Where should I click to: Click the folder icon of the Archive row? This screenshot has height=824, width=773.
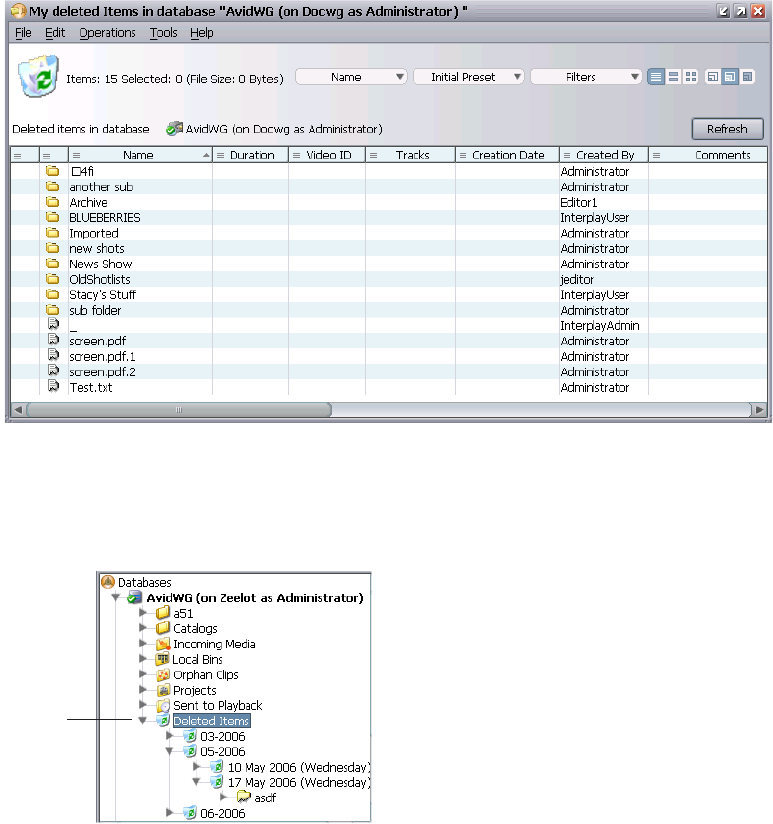coord(53,202)
